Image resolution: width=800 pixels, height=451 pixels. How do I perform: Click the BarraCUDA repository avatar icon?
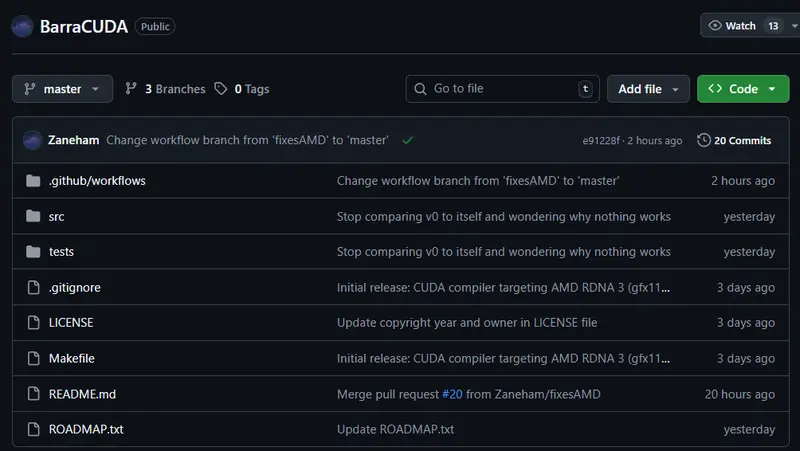click(x=22, y=27)
